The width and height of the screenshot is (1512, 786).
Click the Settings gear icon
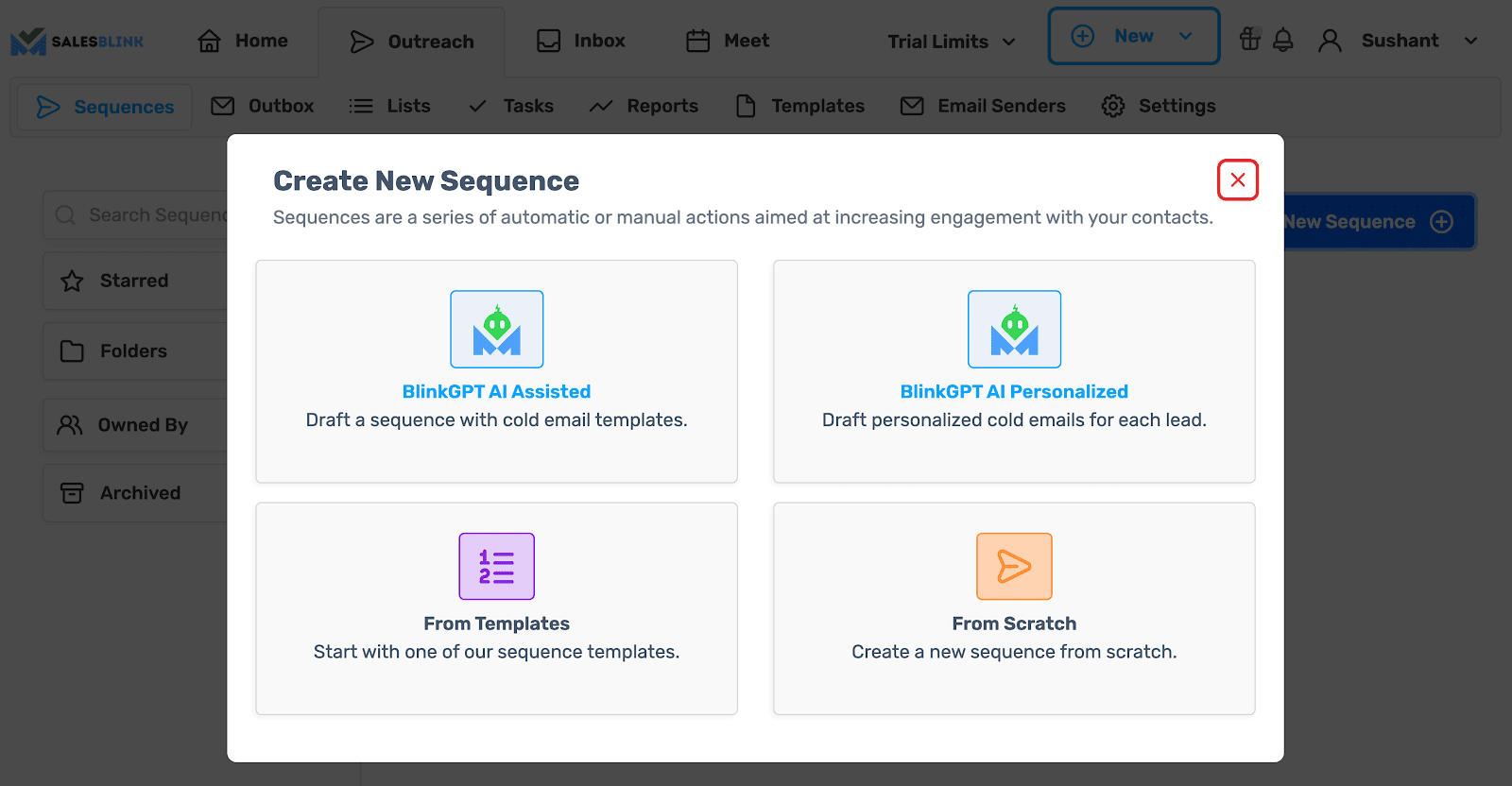click(1113, 106)
